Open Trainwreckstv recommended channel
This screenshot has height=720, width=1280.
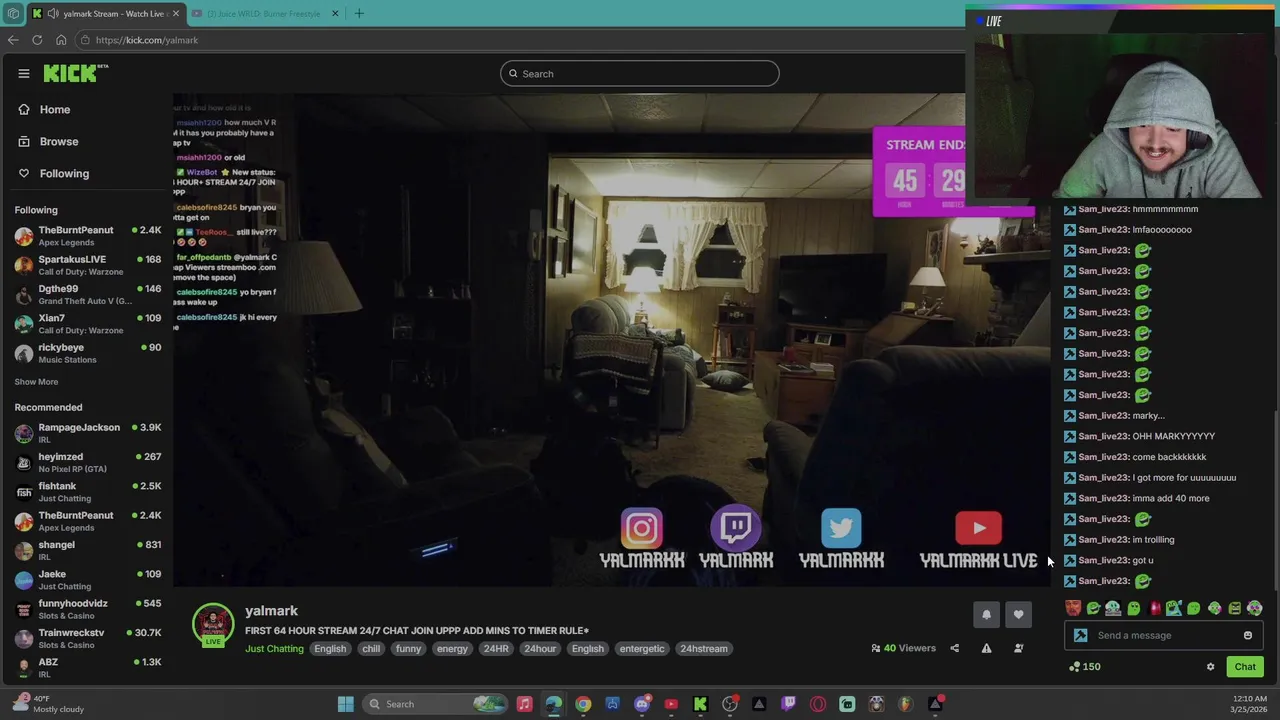click(88, 638)
